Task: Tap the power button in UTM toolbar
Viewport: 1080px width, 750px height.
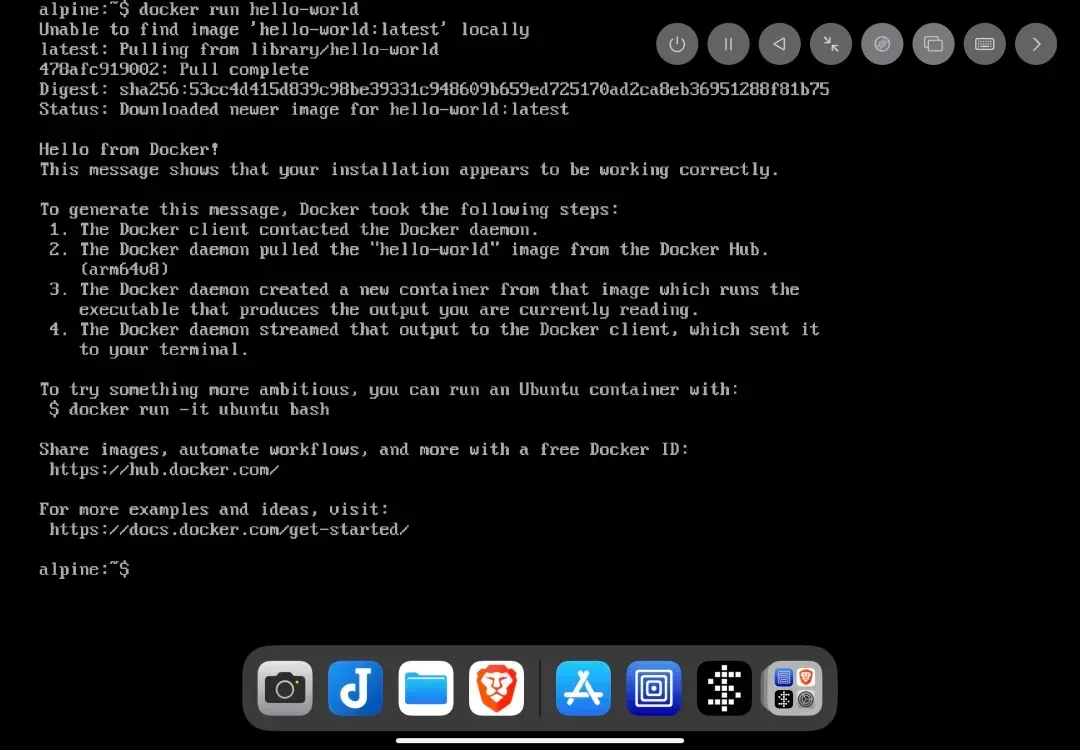Action: [x=677, y=44]
